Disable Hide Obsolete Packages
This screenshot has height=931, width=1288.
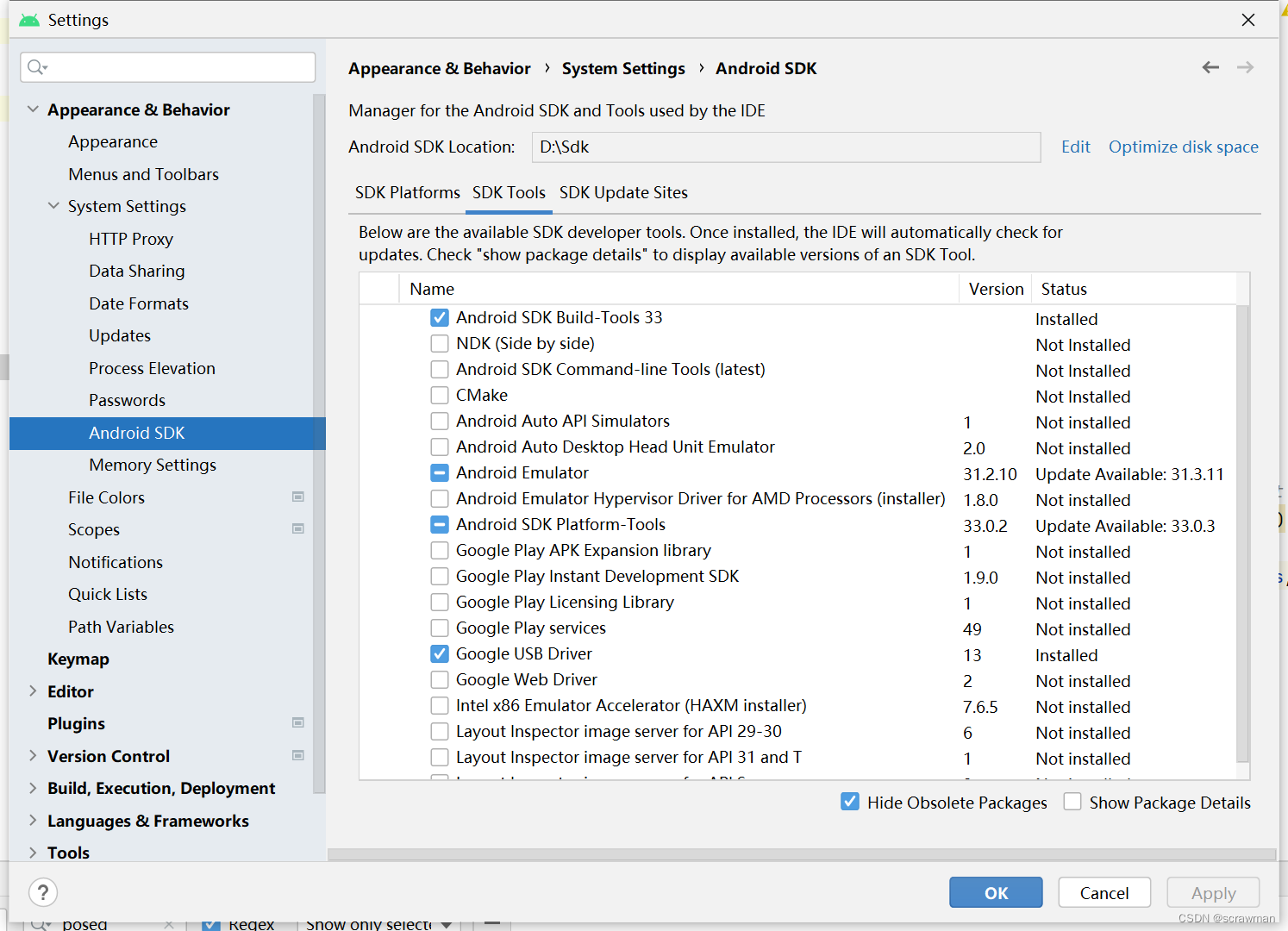click(850, 802)
